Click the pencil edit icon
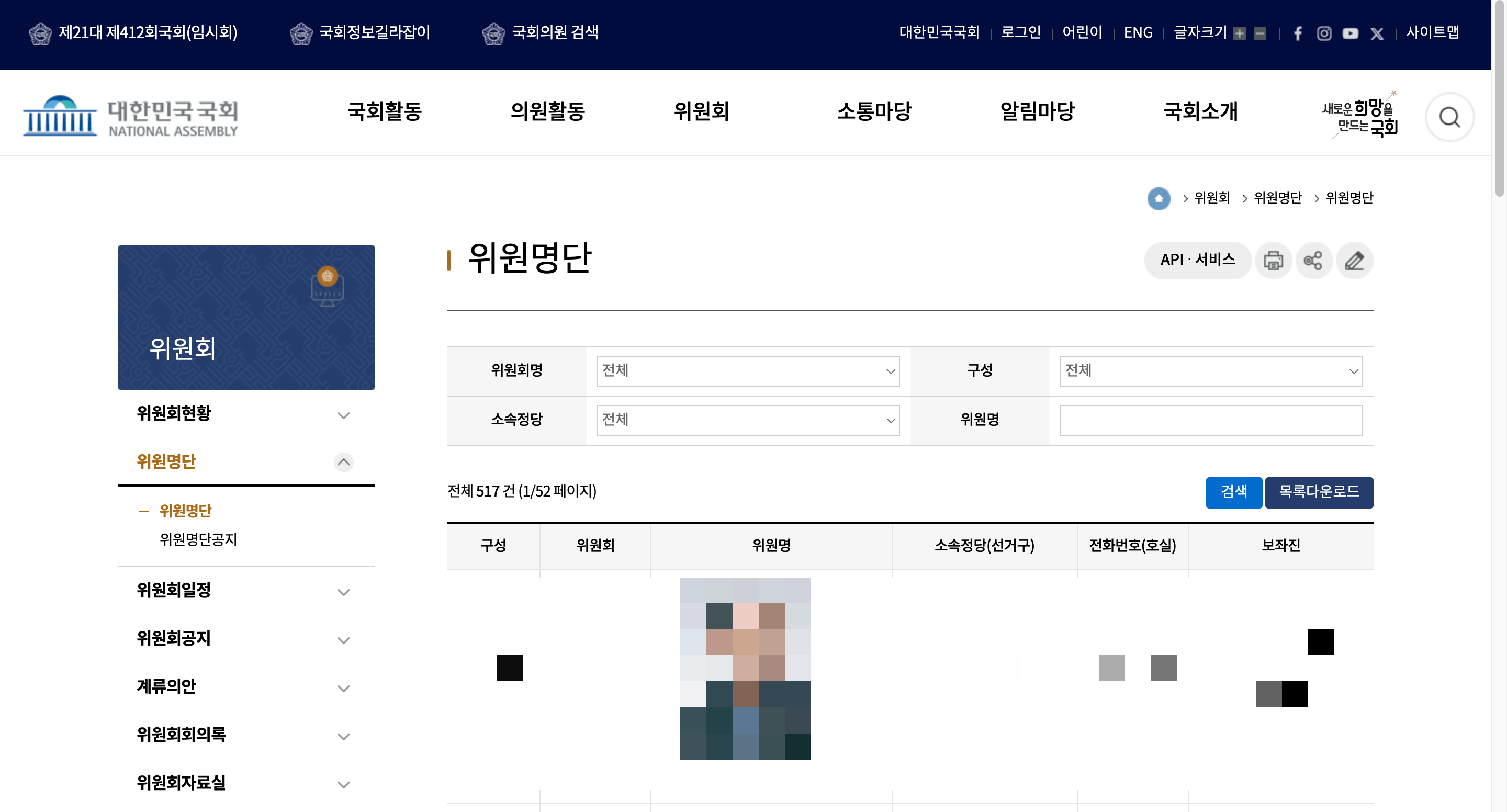Viewport: 1507px width, 812px height. point(1354,261)
